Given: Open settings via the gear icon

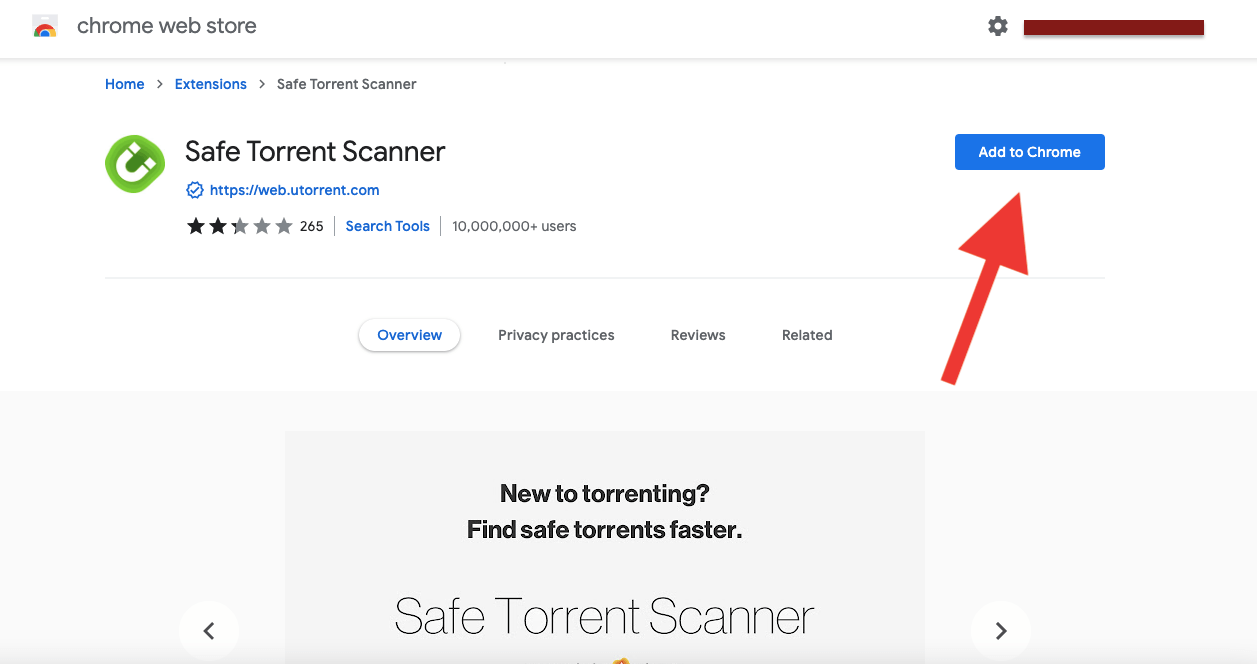Looking at the screenshot, I should point(998,27).
